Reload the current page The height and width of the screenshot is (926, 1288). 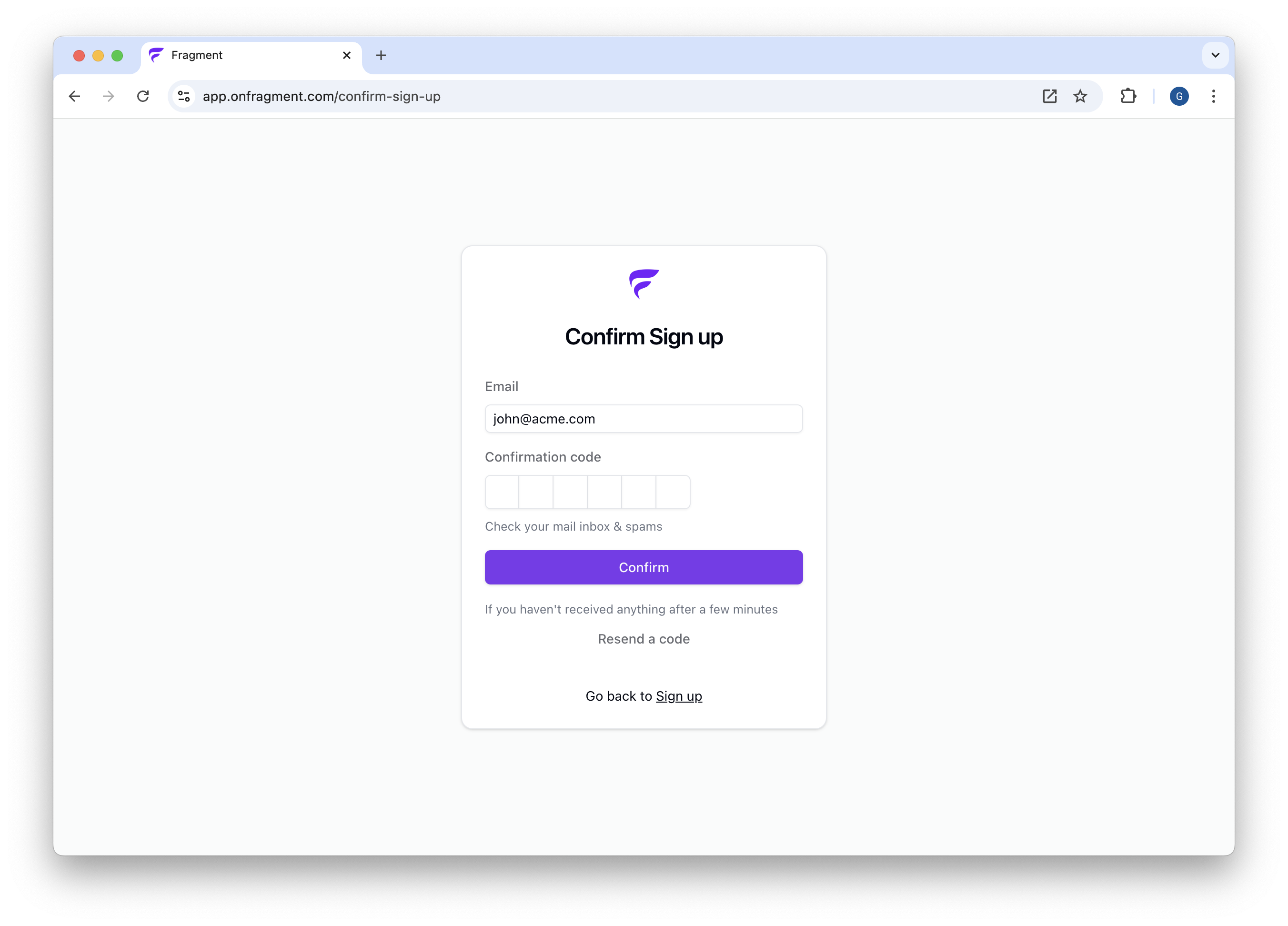tap(142, 96)
